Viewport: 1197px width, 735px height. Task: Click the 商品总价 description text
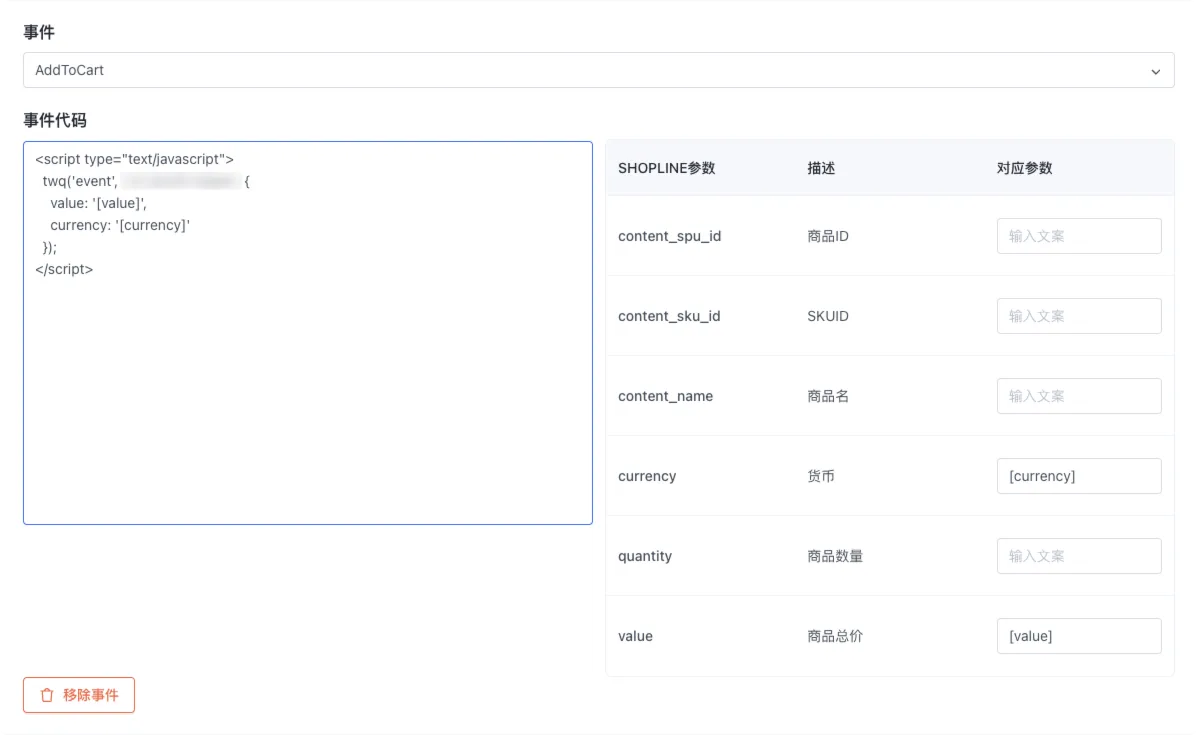(x=834, y=636)
